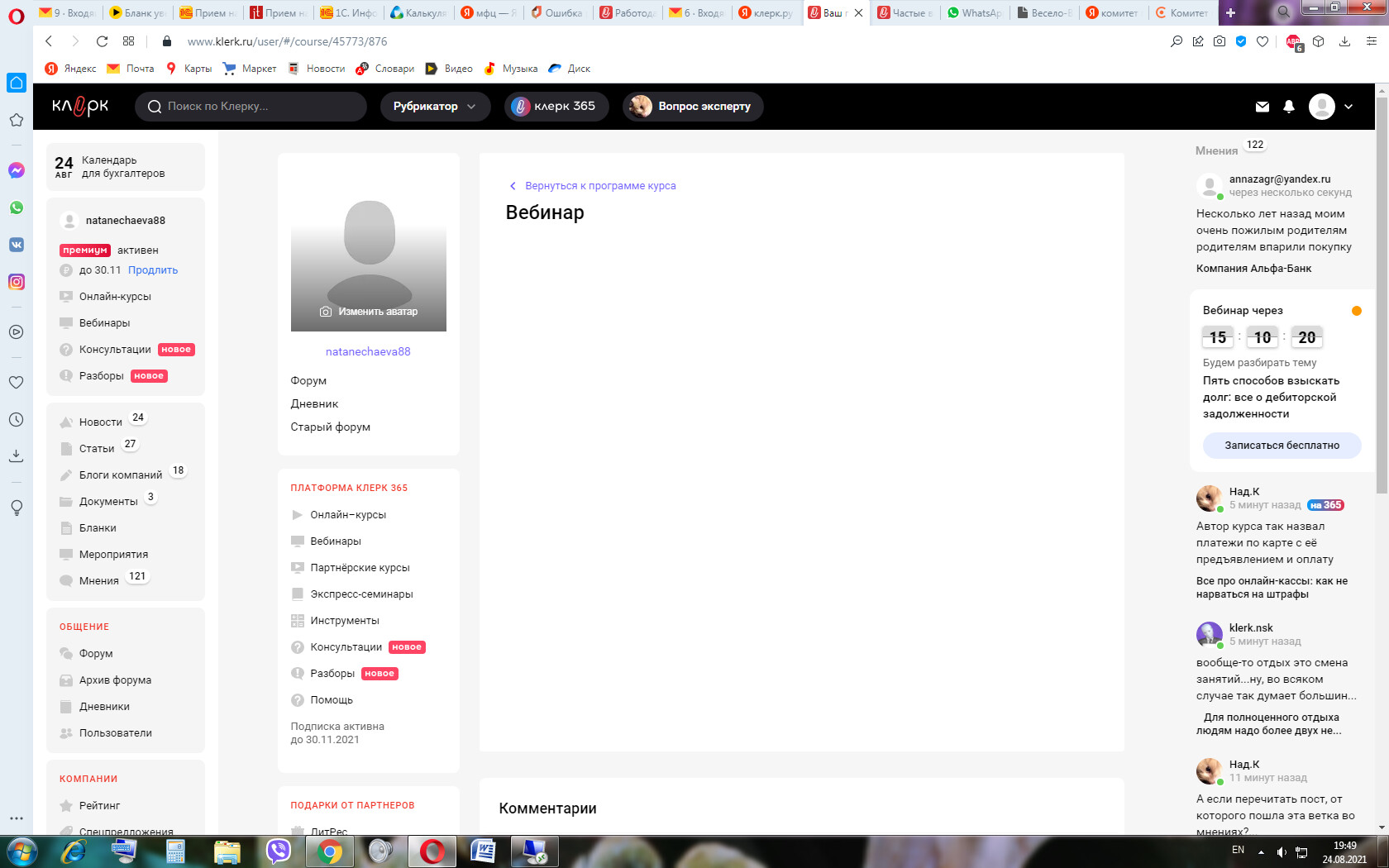Open Opera sidebar WhatsApp icon
1389x868 pixels.
(17, 207)
